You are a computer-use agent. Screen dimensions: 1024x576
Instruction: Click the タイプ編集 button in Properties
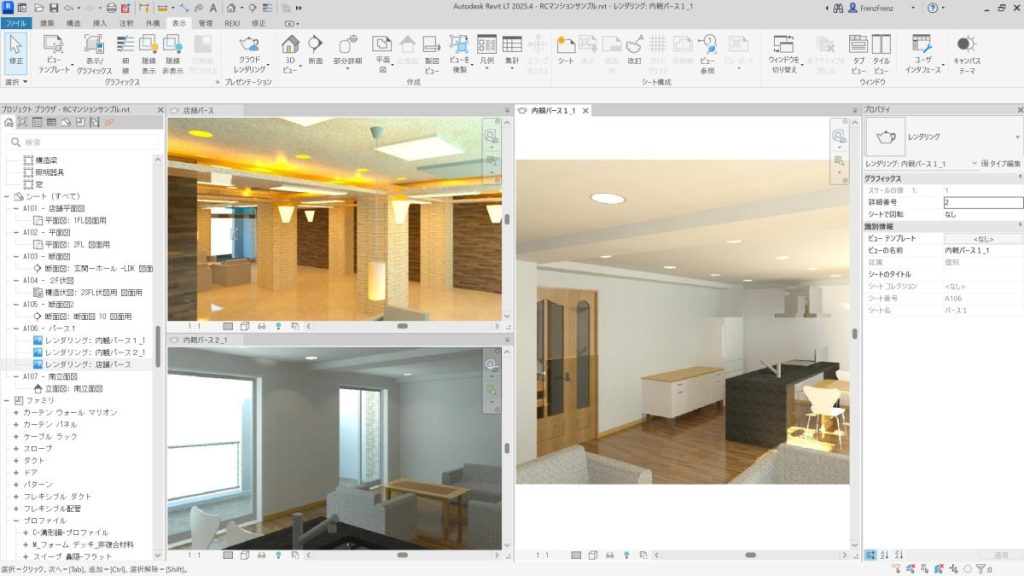[x=1001, y=162]
